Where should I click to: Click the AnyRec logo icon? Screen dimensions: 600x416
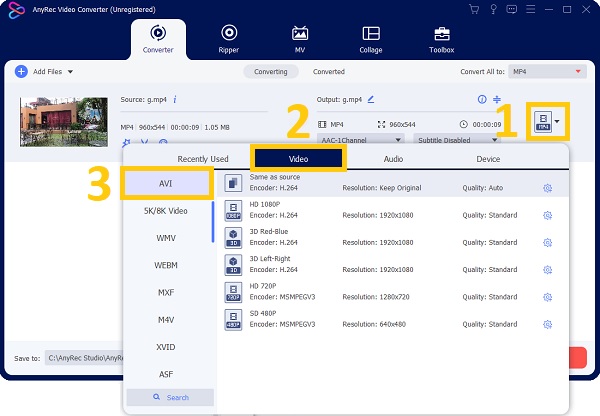(16, 10)
